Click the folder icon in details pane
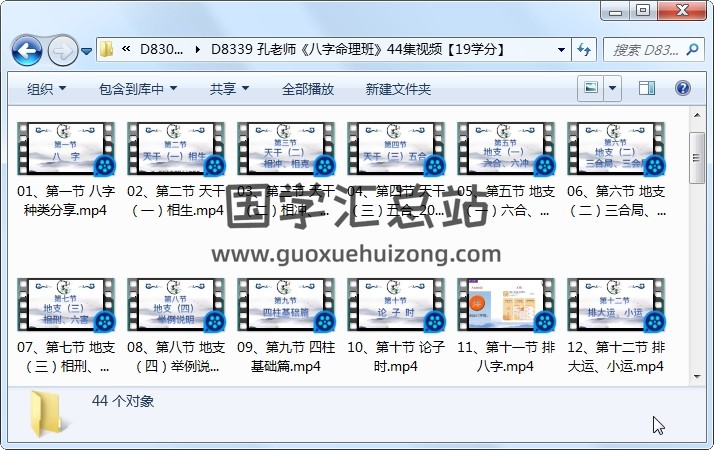This screenshot has width=714, height=450. coord(47,414)
